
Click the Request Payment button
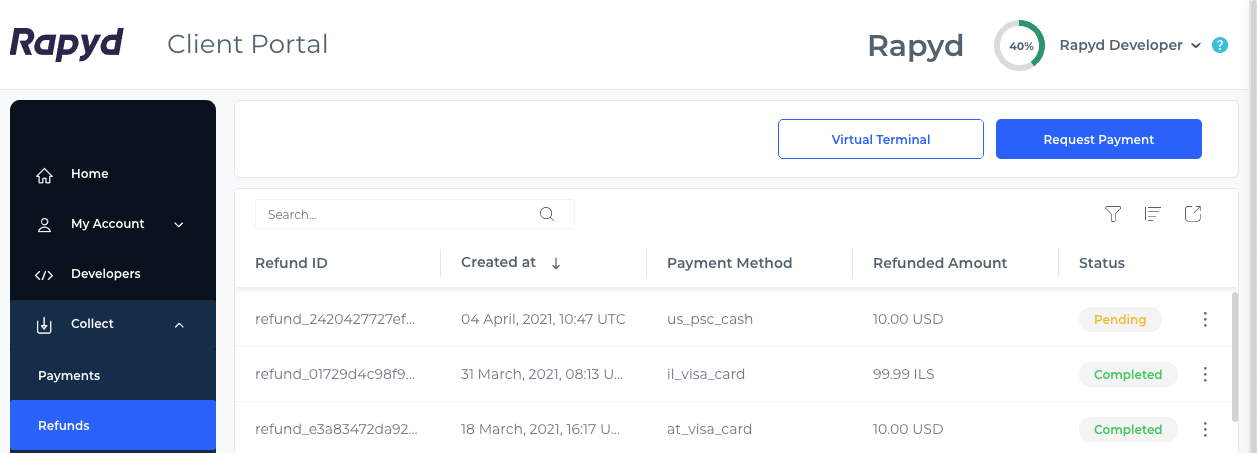(1099, 140)
